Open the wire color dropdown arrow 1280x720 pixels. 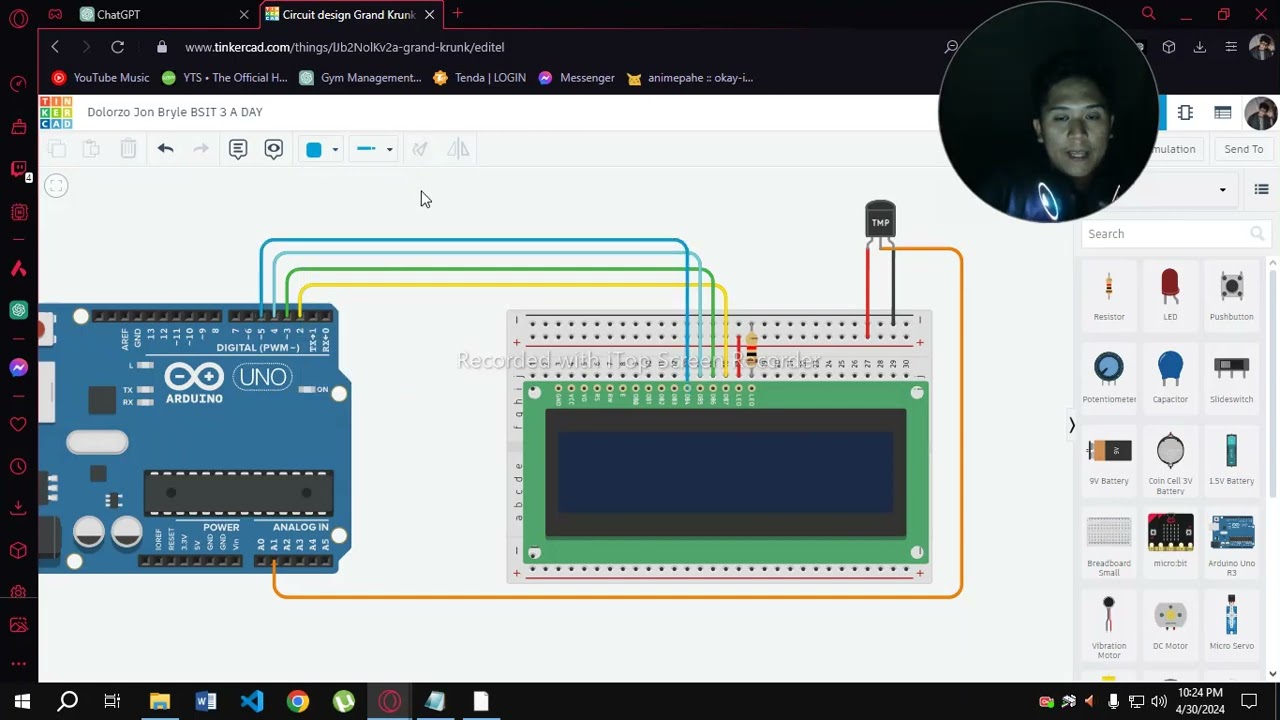pos(335,150)
